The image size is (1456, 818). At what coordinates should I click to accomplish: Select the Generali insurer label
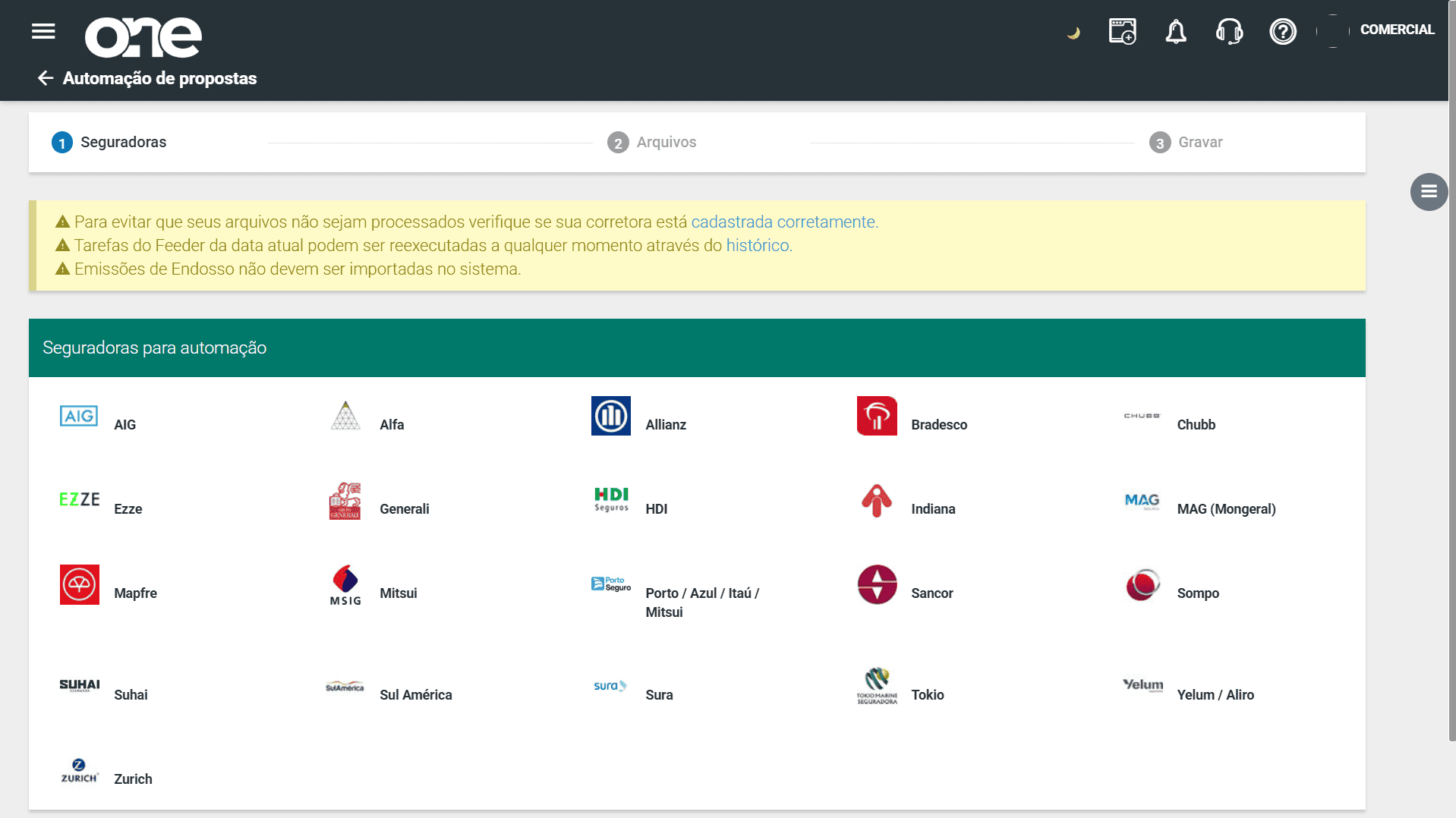[x=405, y=509]
